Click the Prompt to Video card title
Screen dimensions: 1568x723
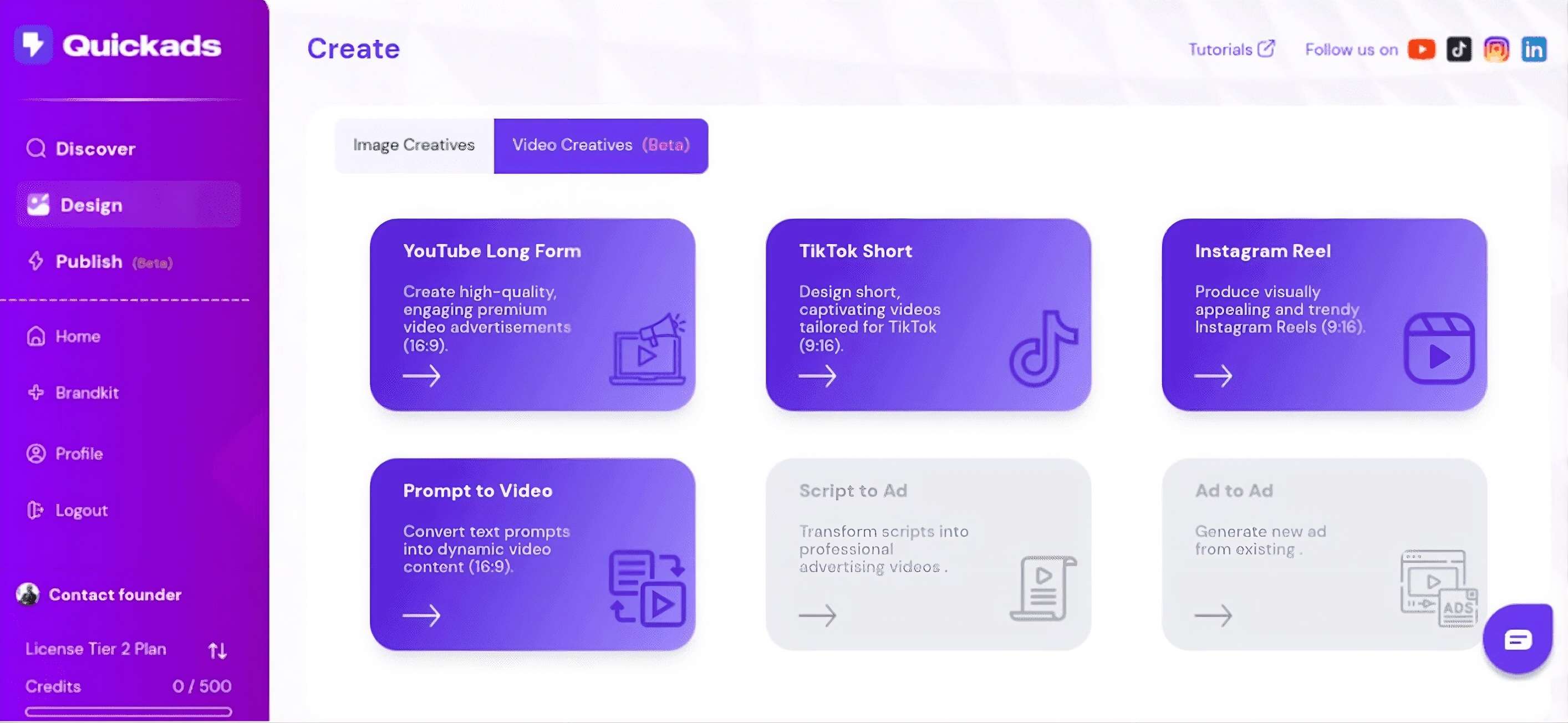coord(478,491)
